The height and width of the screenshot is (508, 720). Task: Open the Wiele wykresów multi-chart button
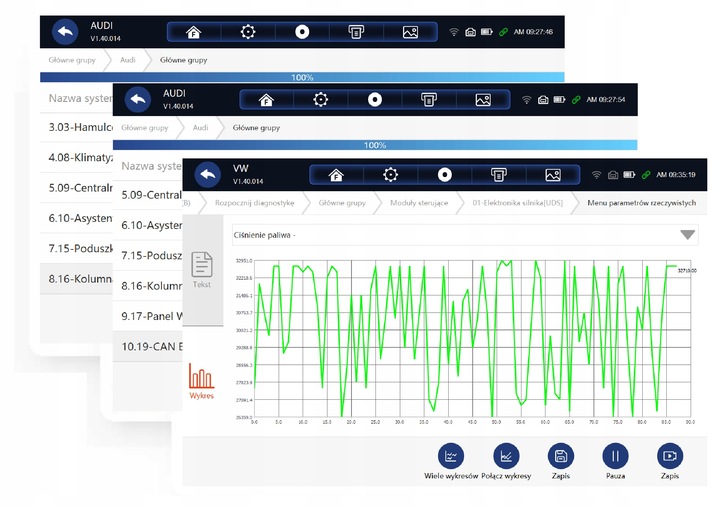click(x=451, y=456)
